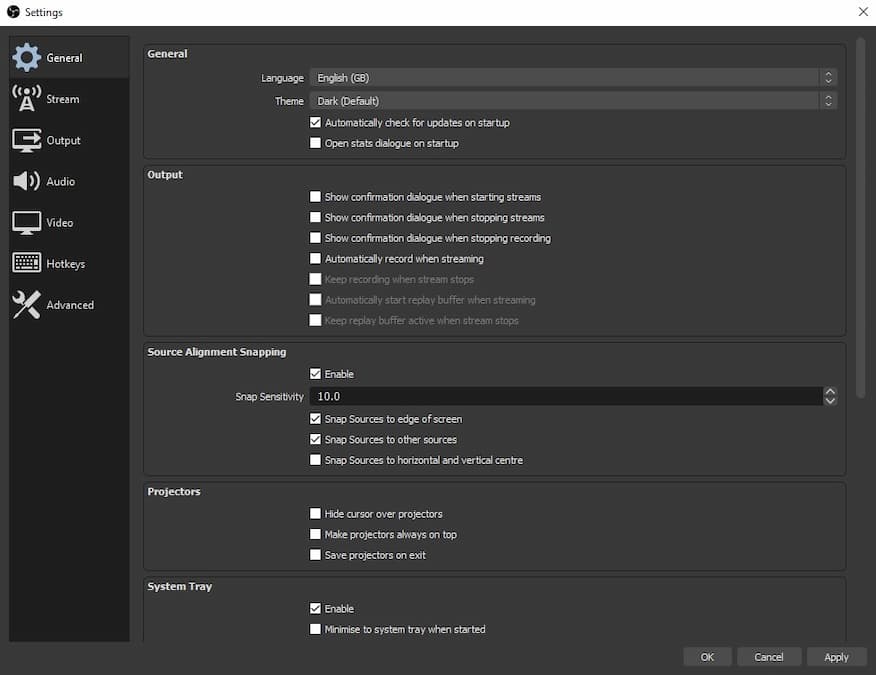Viewport: 876px width, 675px height.
Task: Untick snap sources to other sources
Action: [315, 439]
